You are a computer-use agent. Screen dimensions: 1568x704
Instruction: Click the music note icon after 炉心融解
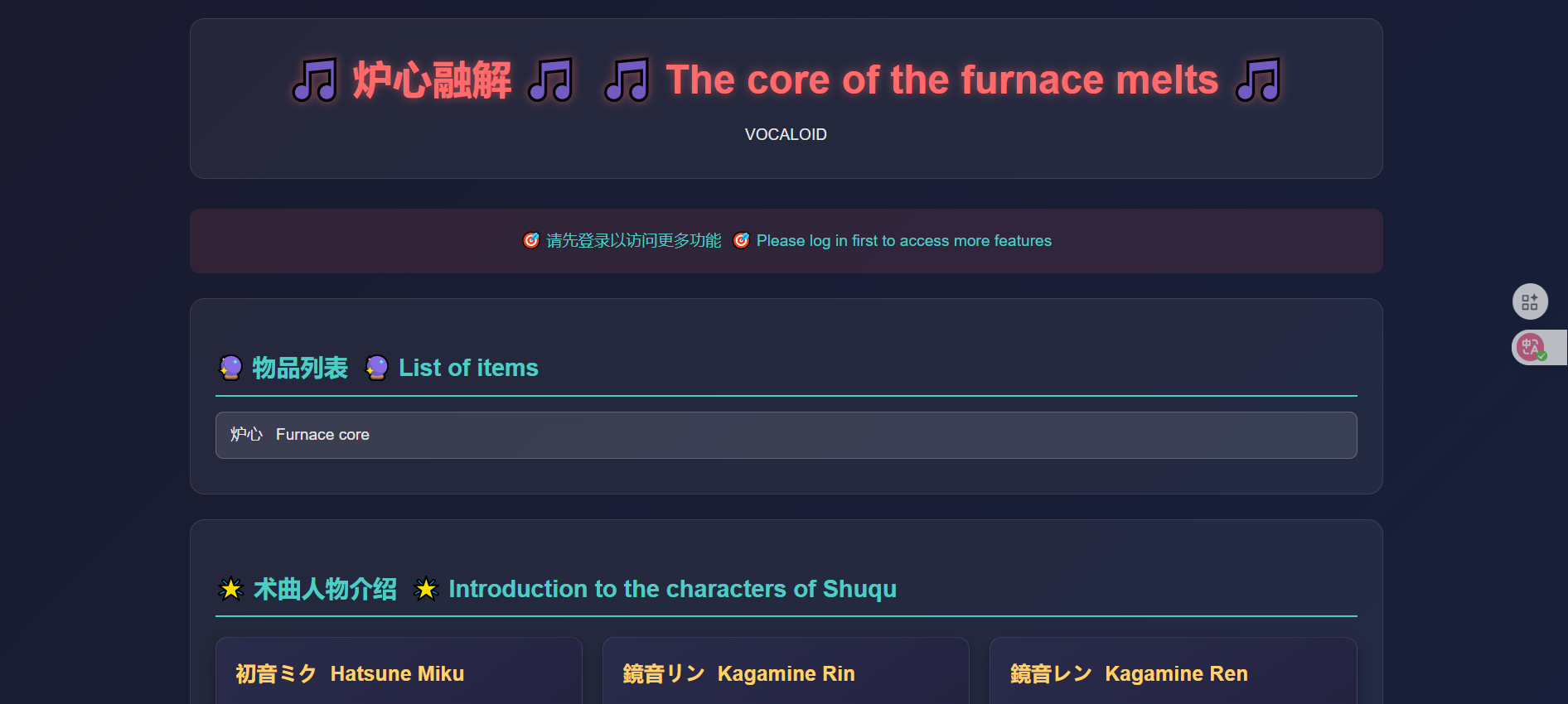pos(551,80)
